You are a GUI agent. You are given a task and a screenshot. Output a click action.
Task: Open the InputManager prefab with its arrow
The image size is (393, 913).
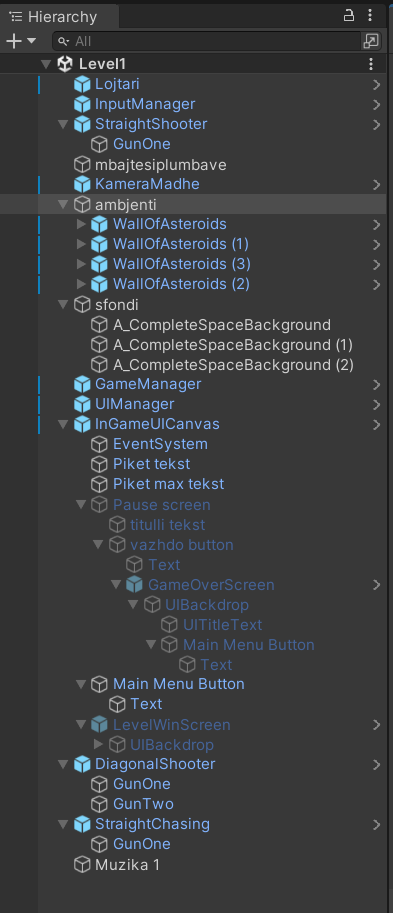coord(376,105)
